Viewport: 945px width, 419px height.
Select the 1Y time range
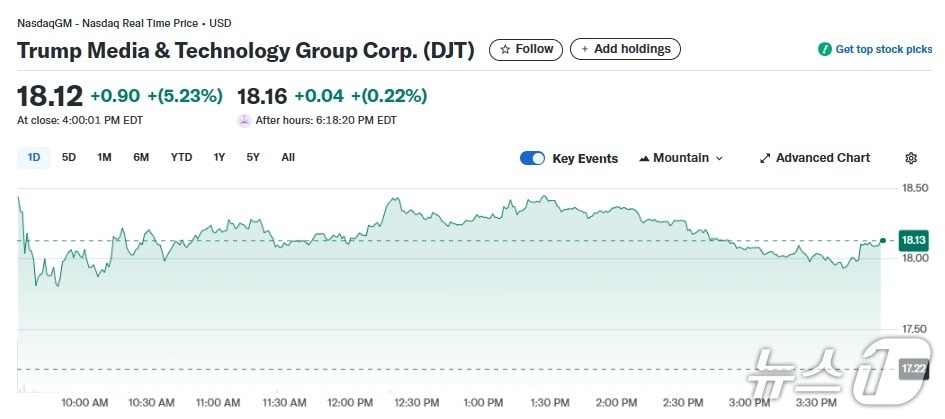219,157
